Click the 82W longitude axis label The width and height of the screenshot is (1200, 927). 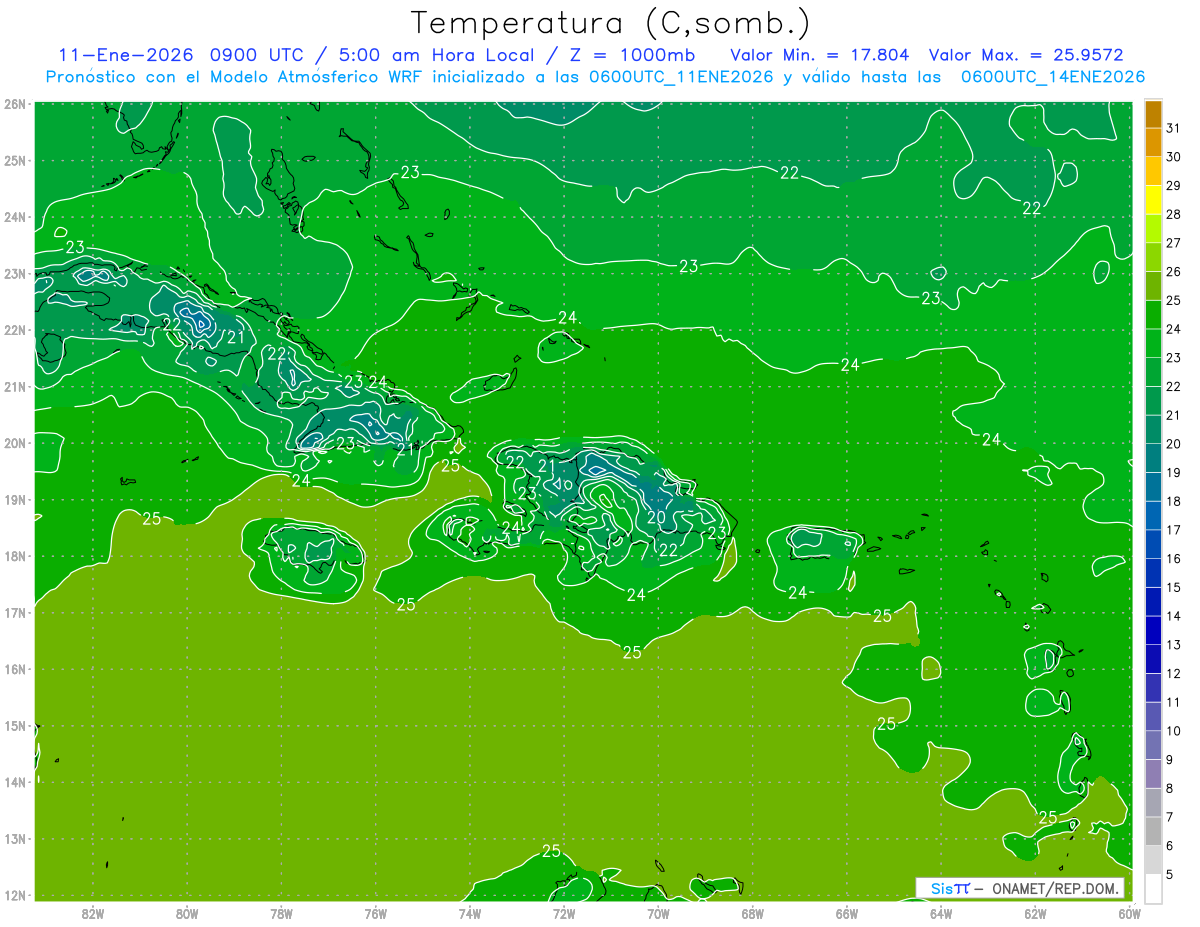click(93, 912)
